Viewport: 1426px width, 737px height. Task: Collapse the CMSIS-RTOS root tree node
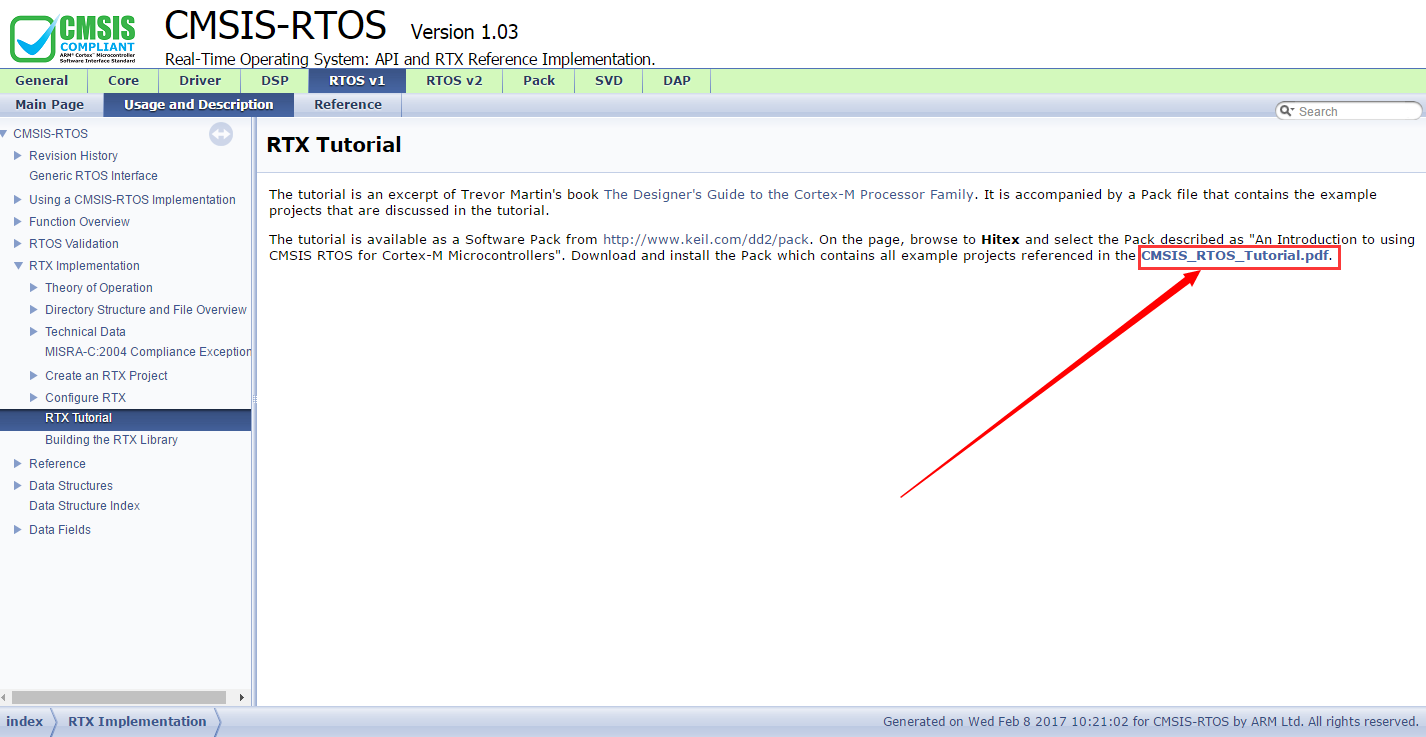click(4, 133)
